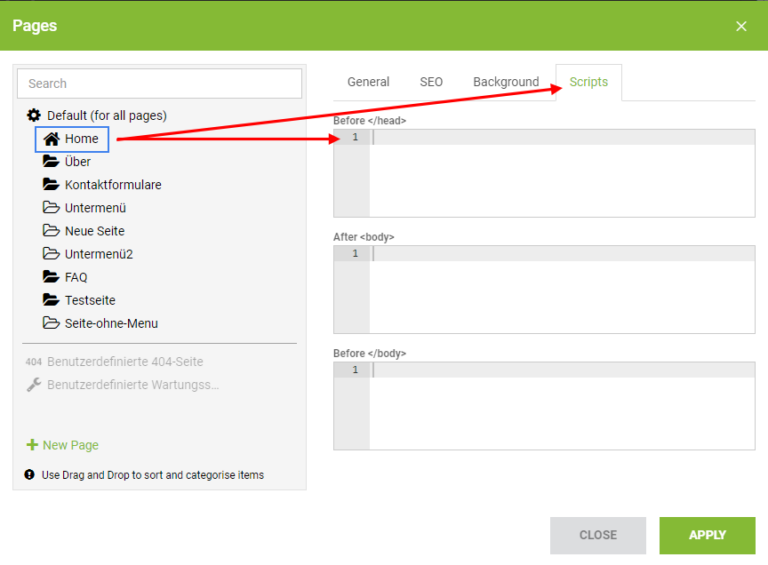This screenshot has height=565, width=768.
Task: Click the gear icon beside Default (for all pages)
Action: pyautogui.click(x=33, y=116)
